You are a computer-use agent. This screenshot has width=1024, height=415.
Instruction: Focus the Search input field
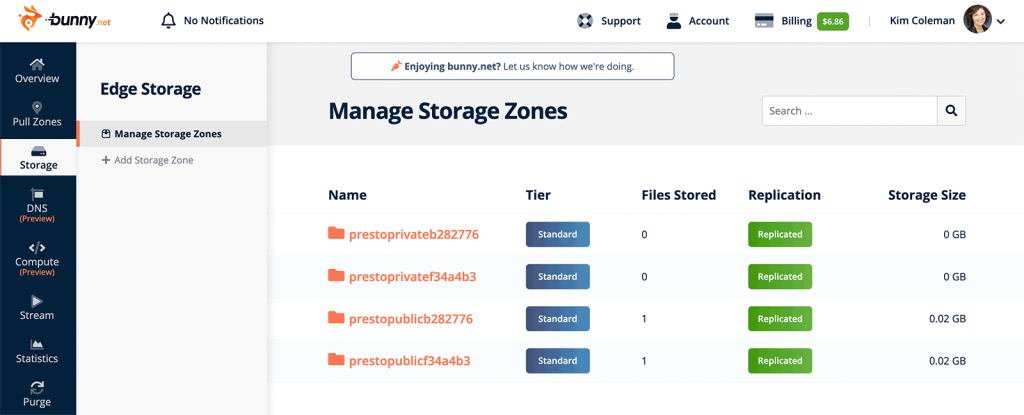(x=850, y=110)
